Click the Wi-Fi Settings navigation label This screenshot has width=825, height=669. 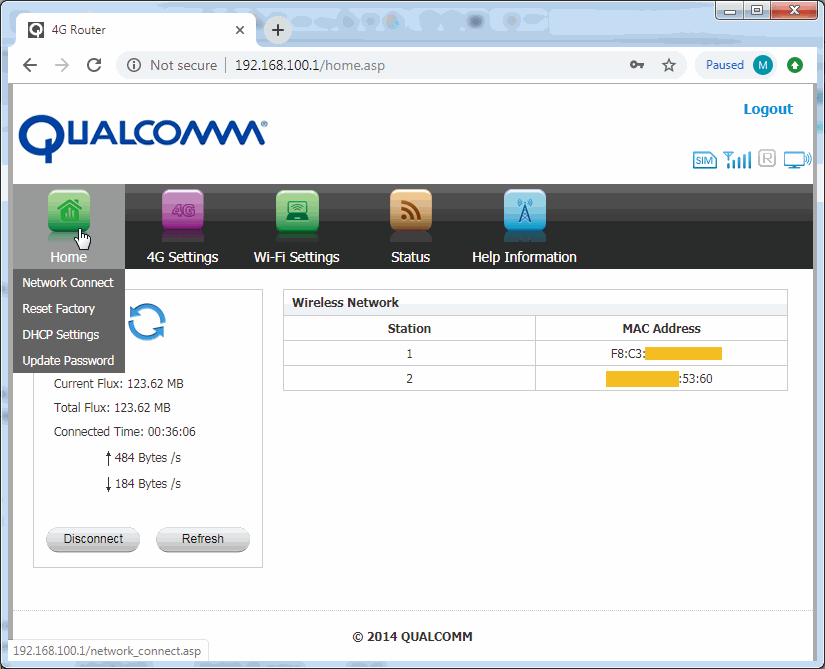(297, 257)
